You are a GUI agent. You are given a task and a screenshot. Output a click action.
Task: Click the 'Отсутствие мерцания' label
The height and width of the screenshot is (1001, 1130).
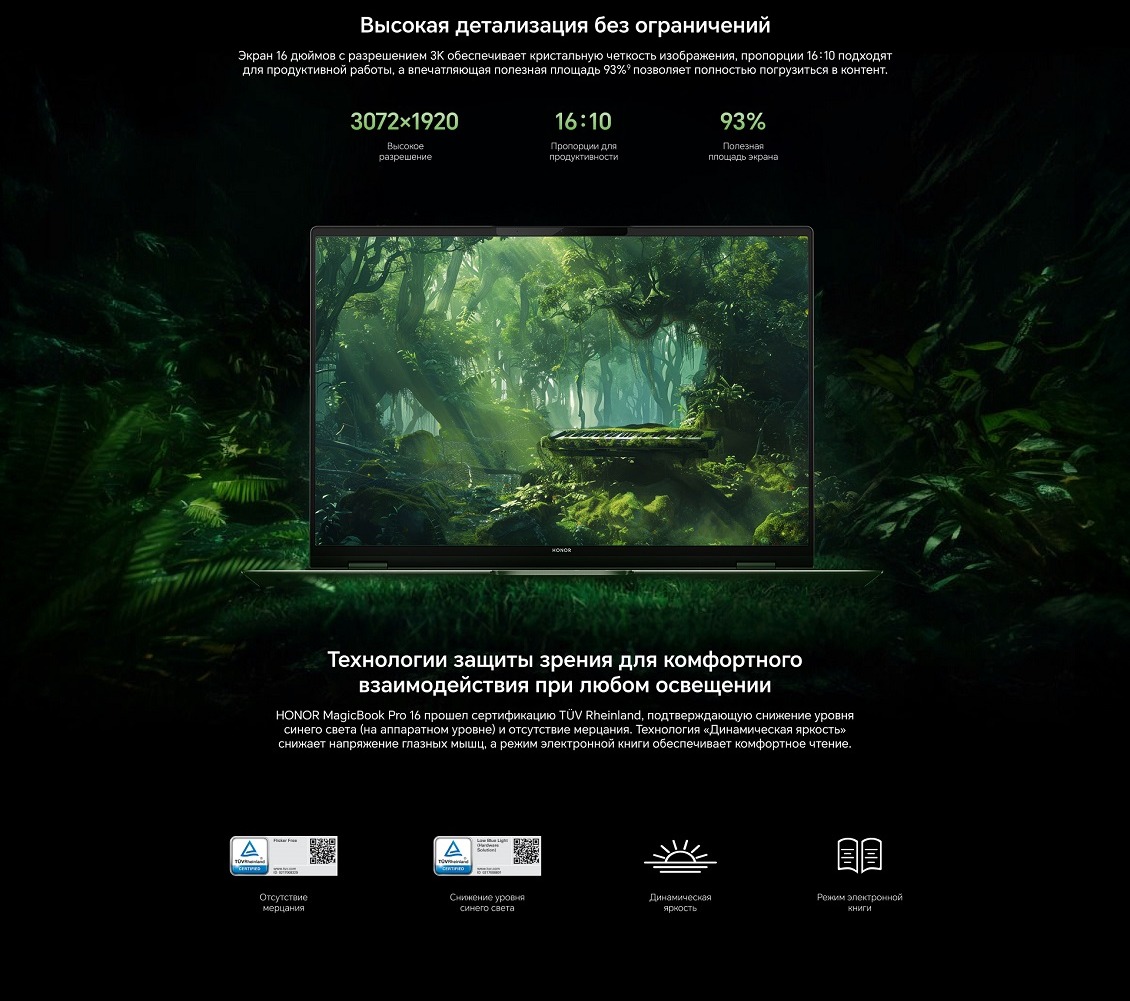(283, 902)
